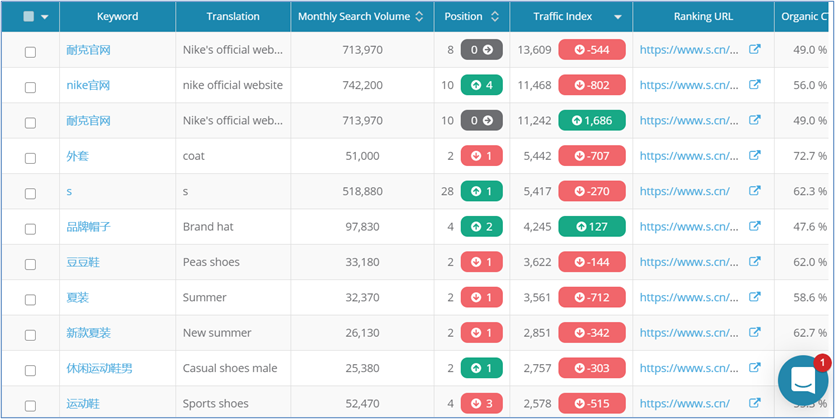Image resolution: width=835 pixels, height=419 pixels.
Task: Tick the select-all checkbox in the header
Action: (29, 17)
